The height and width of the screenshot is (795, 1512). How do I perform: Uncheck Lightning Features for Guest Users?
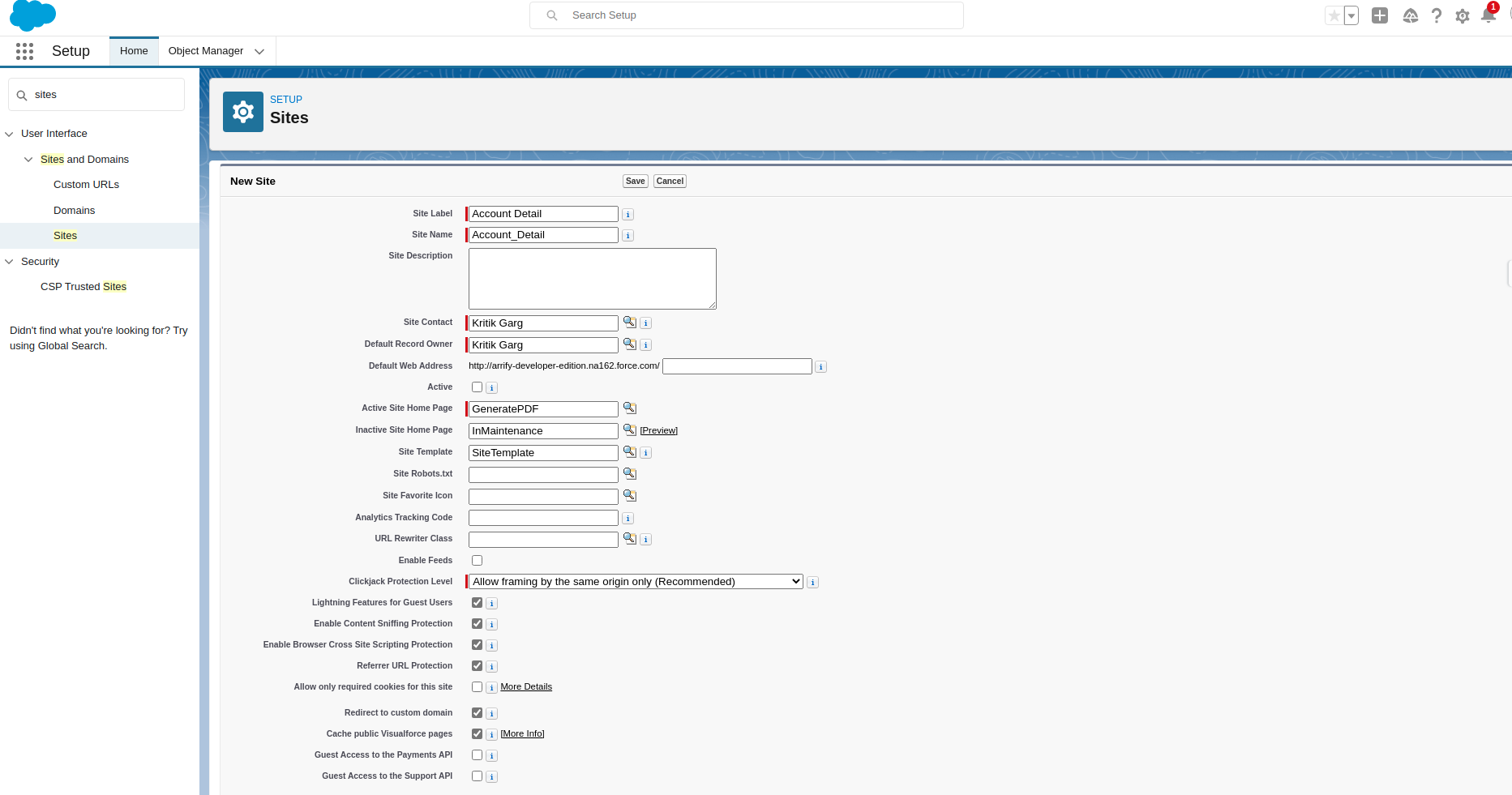(x=478, y=603)
